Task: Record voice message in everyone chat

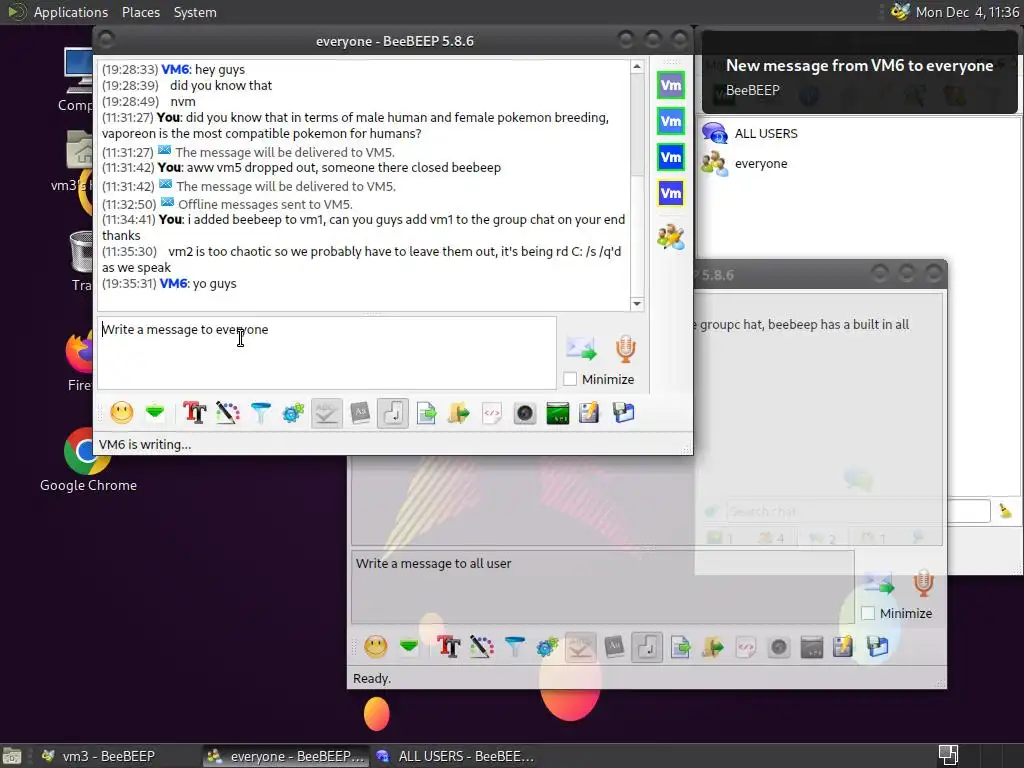Action: [x=626, y=348]
